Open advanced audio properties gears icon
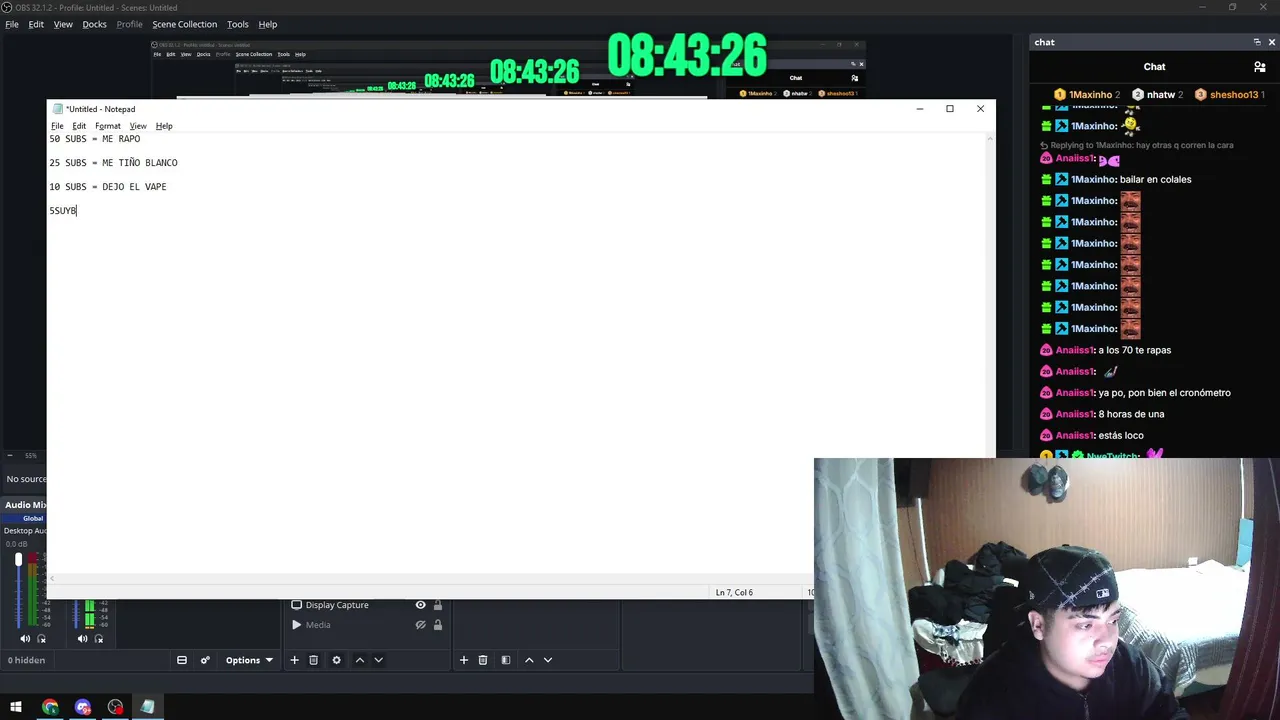The height and width of the screenshot is (720, 1280). pos(205,660)
